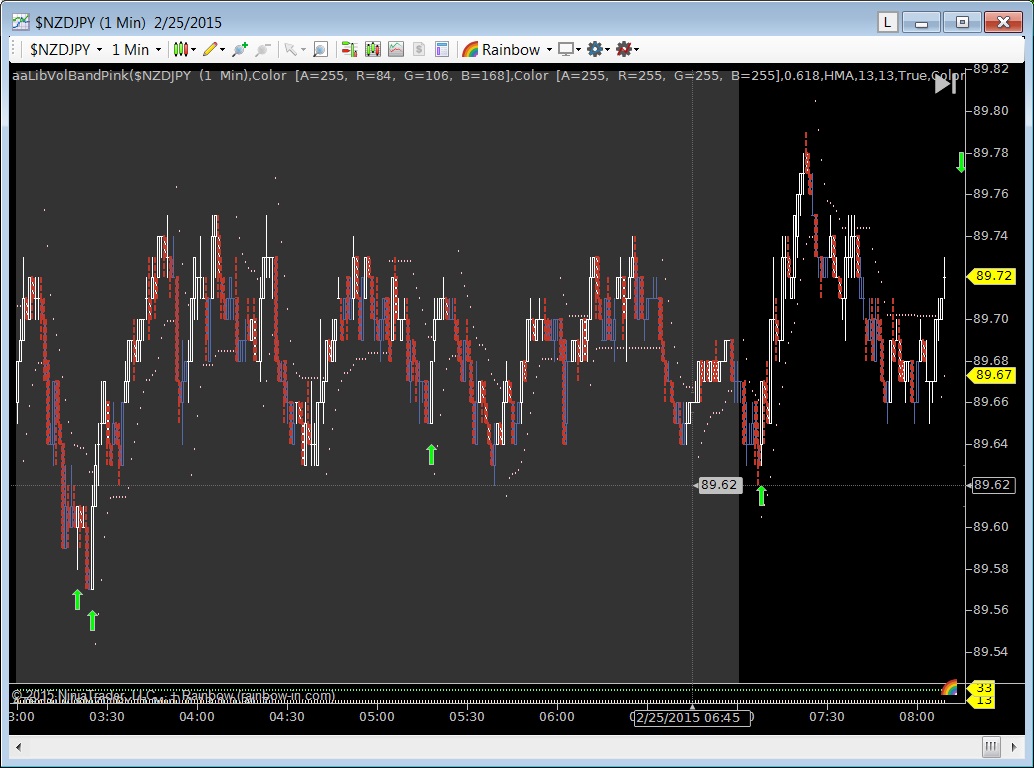The height and width of the screenshot is (768, 1034).
Task: Click the yellow 33 indicator marker
Action: (982, 688)
